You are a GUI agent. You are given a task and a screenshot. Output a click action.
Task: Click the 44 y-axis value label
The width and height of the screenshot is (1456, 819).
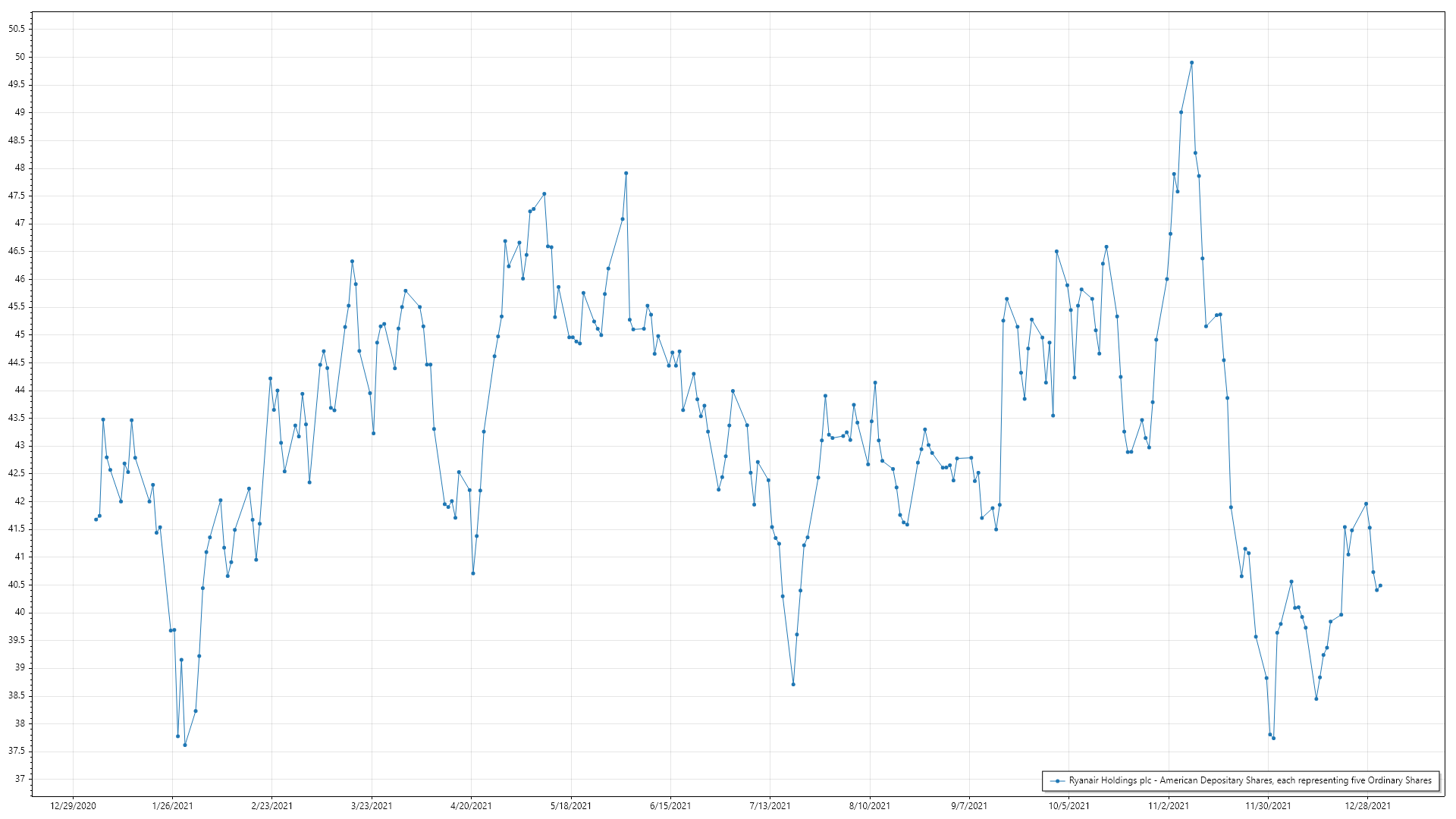click(20, 390)
